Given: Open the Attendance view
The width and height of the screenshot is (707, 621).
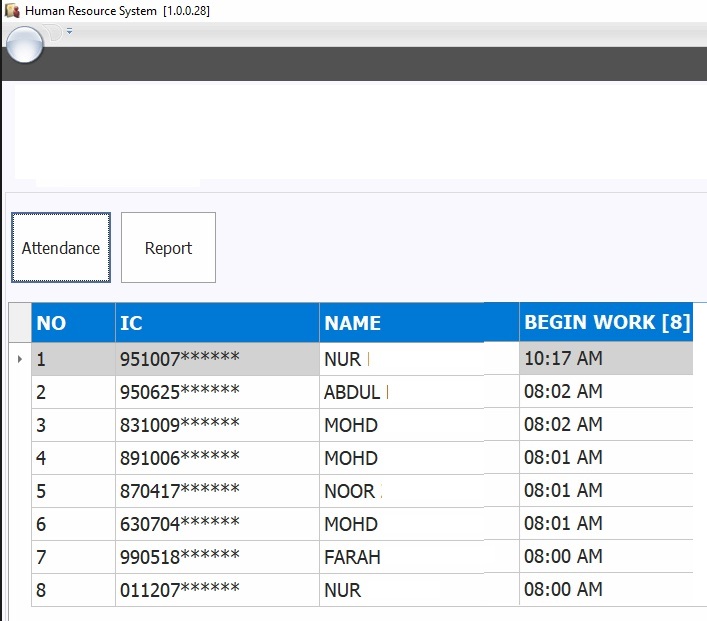Looking at the screenshot, I should point(61,248).
